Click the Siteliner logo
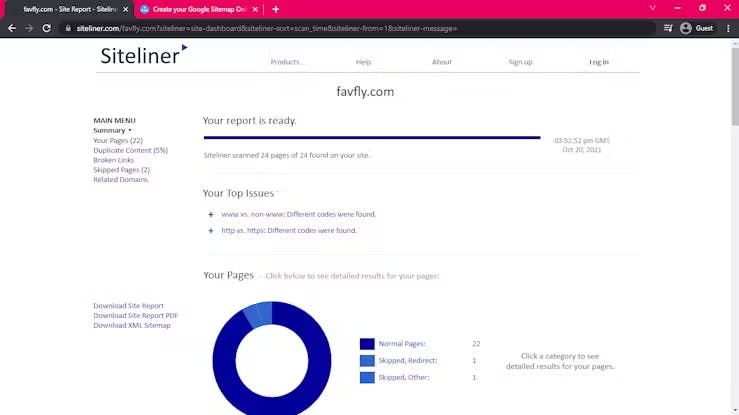The height and width of the screenshot is (415, 739). pyautogui.click(x=143, y=56)
